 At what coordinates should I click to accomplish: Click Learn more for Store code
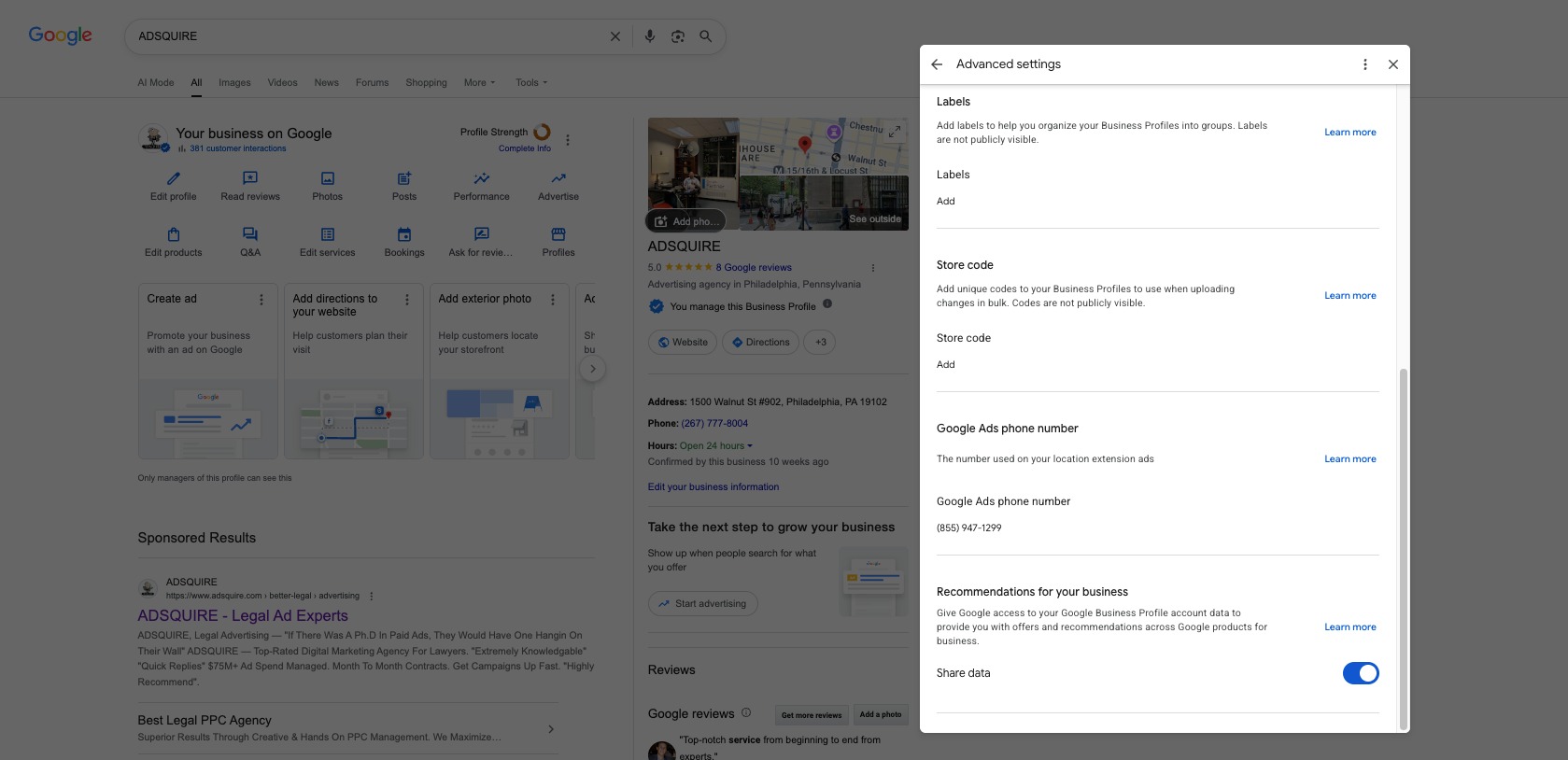tap(1350, 296)
